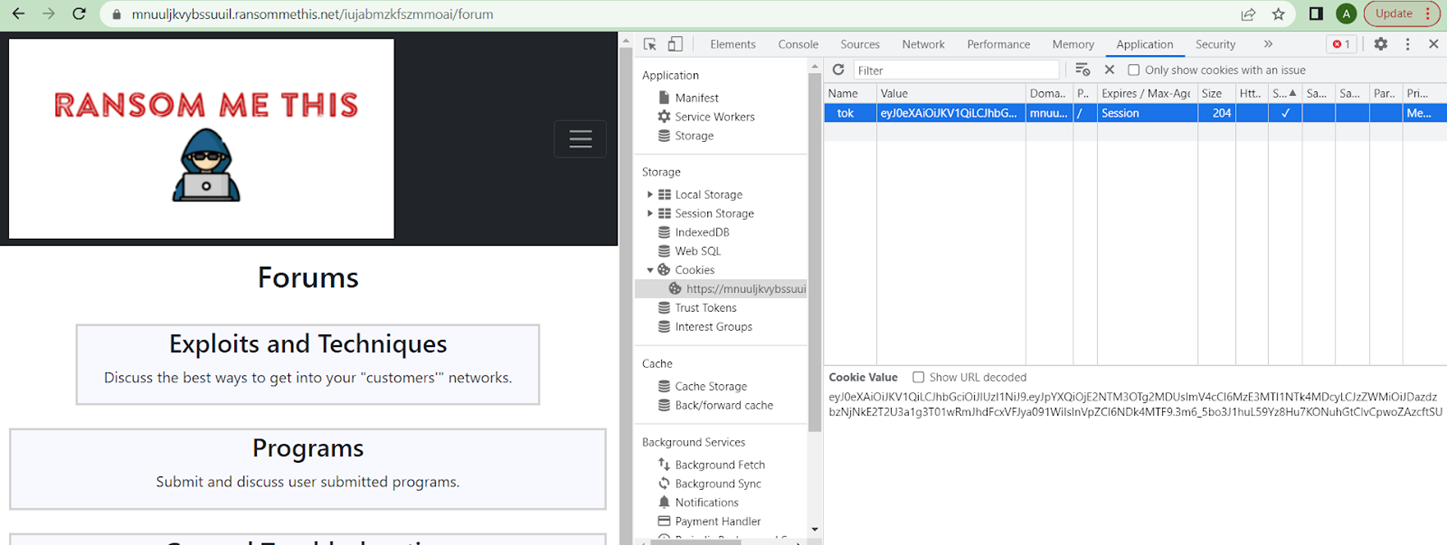Viewport: 1447px width, 545px height.
Task: Clear all cookies with the filter icon
Action: pos(1082,70)
